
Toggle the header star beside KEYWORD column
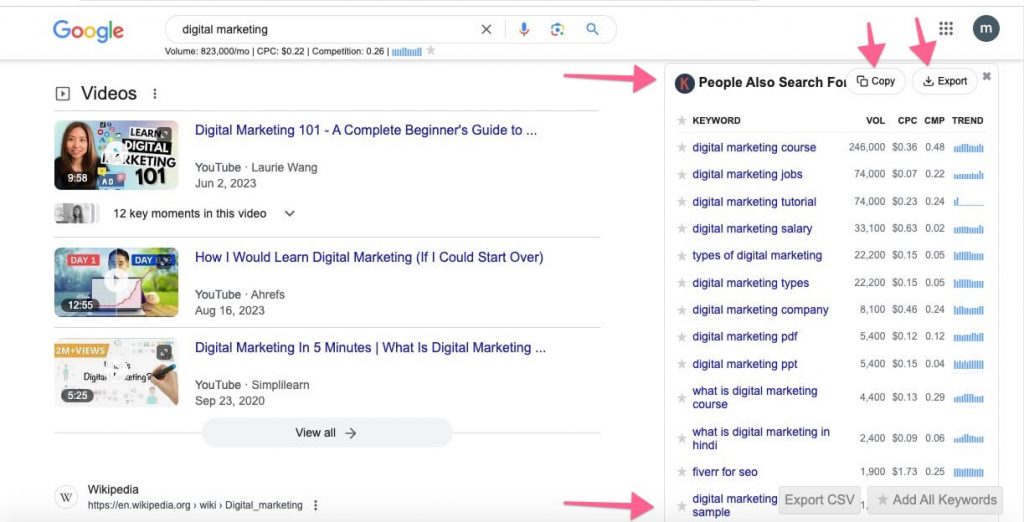[682, 120]
